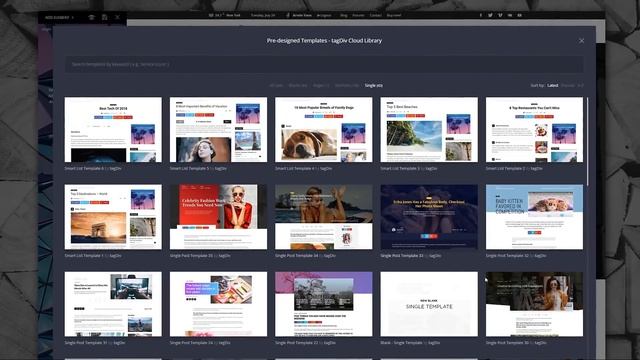This screenshot has width=640, height=360.
Task: Open Top 5 Destinations template thumbnail
Action: point(113,217)
